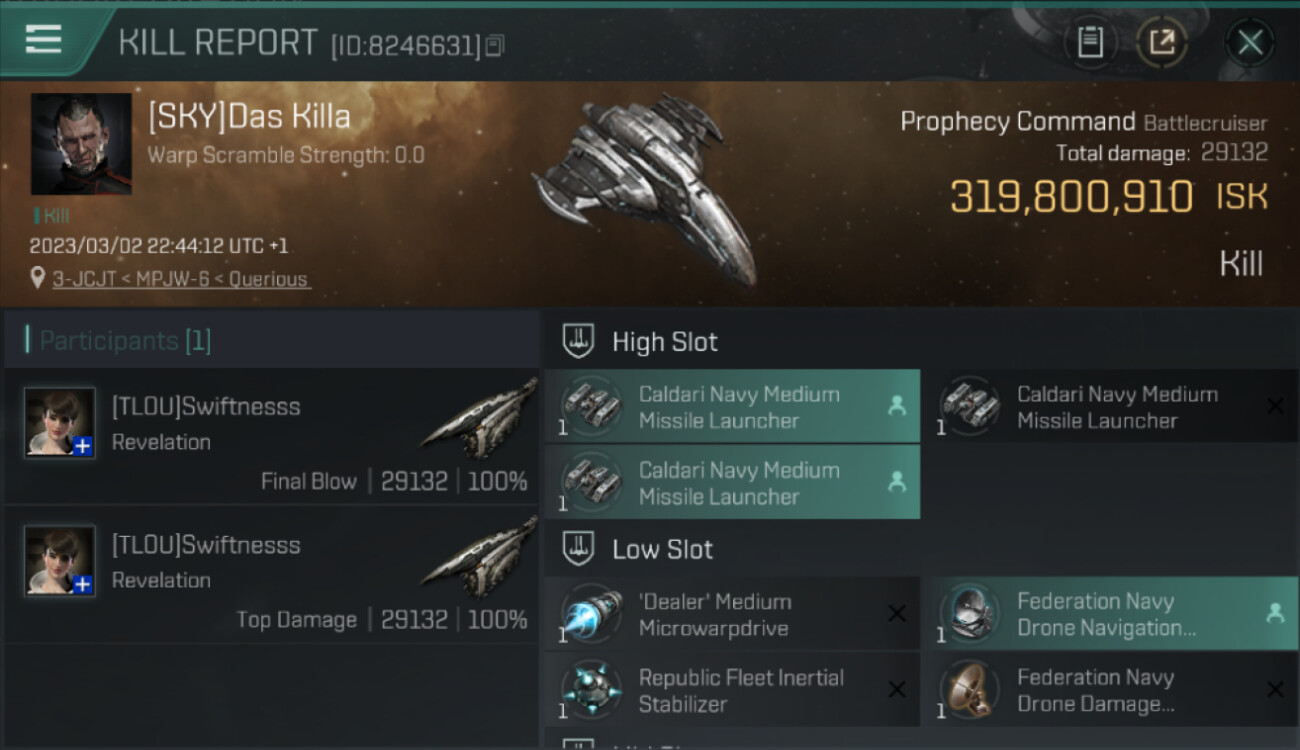Image resolution: width=1300 pixels, height=750 pixels.
Task: Click the share kill report icon
Action: (x=1161, y=42)
